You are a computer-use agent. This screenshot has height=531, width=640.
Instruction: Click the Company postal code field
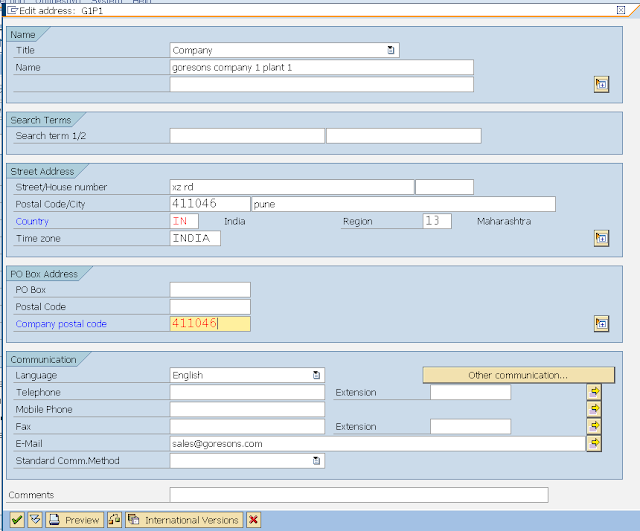[x=210, y=324]
